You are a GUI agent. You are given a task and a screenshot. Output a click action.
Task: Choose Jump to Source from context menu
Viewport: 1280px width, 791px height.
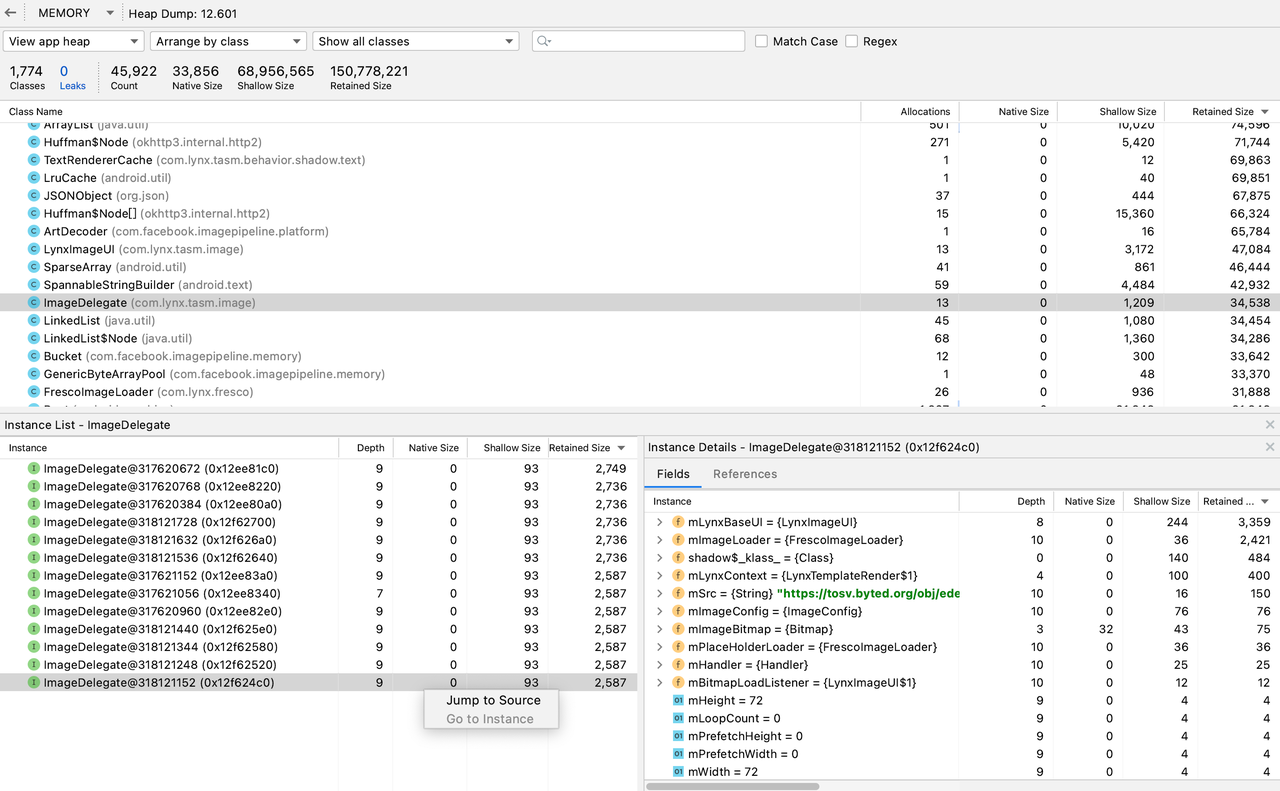(493, 700)
